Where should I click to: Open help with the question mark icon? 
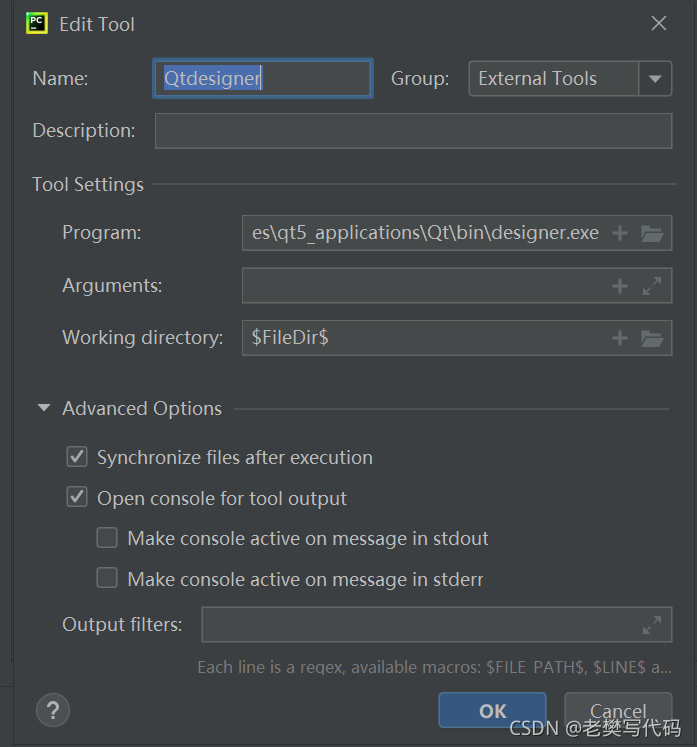pyautogui.click(x=53, y=711)
